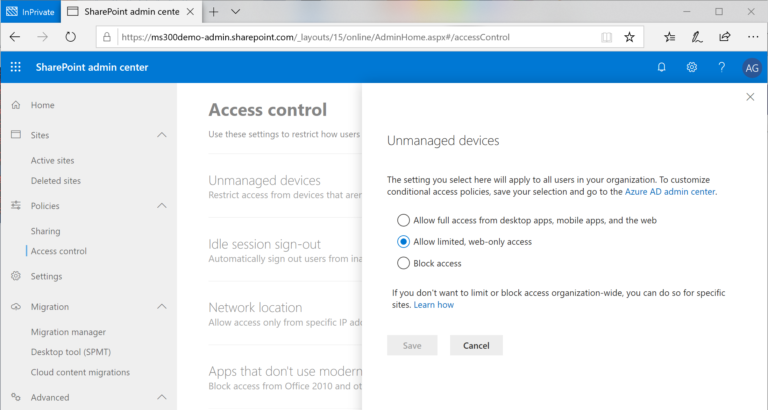Add the page to favorites with the star
768x410 pixels.
coord(629,37)
